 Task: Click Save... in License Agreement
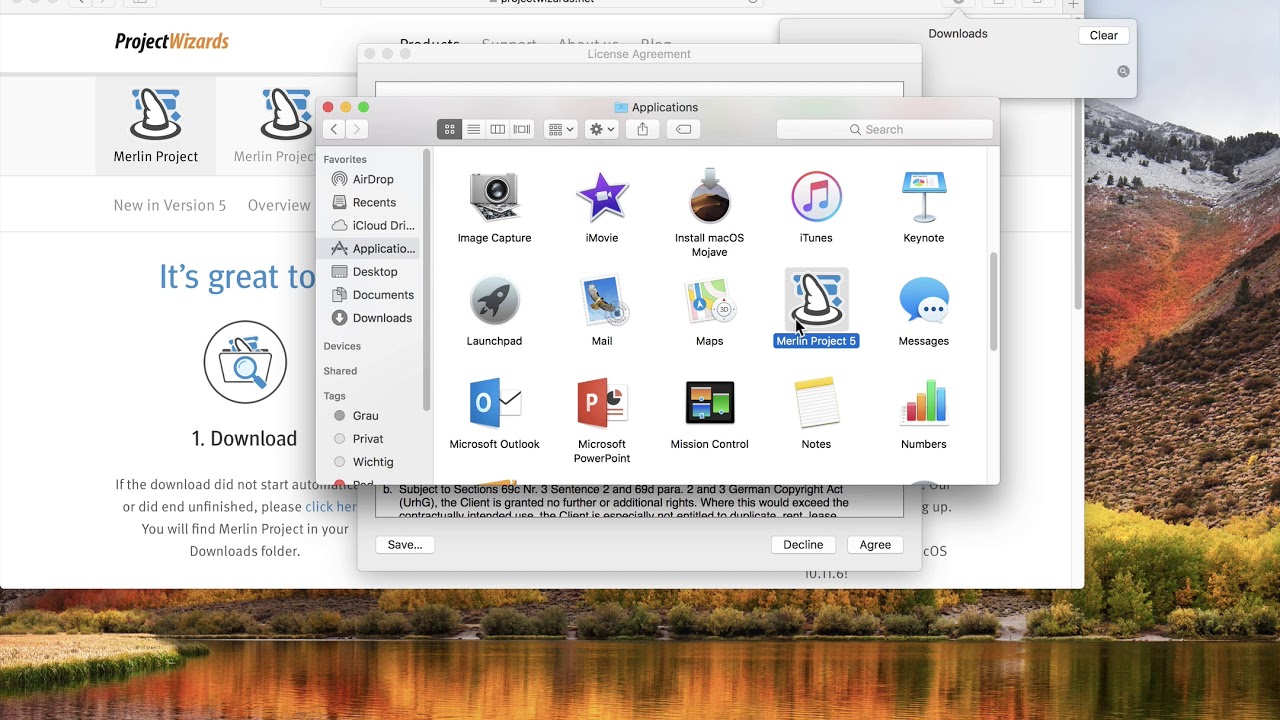click(x=405, y=545)
